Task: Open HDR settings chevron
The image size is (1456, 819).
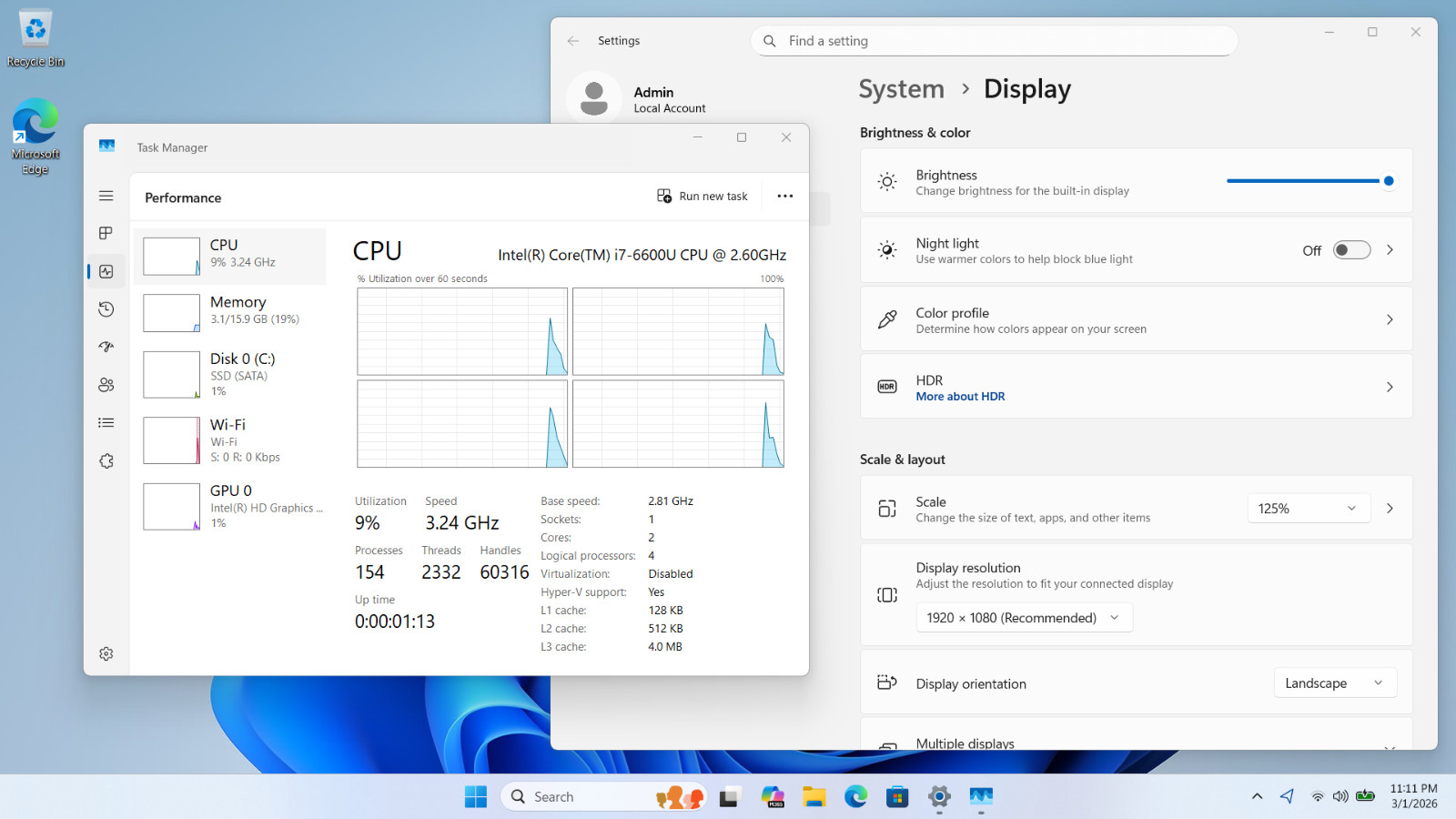Action: click(x=1390, y=387)
